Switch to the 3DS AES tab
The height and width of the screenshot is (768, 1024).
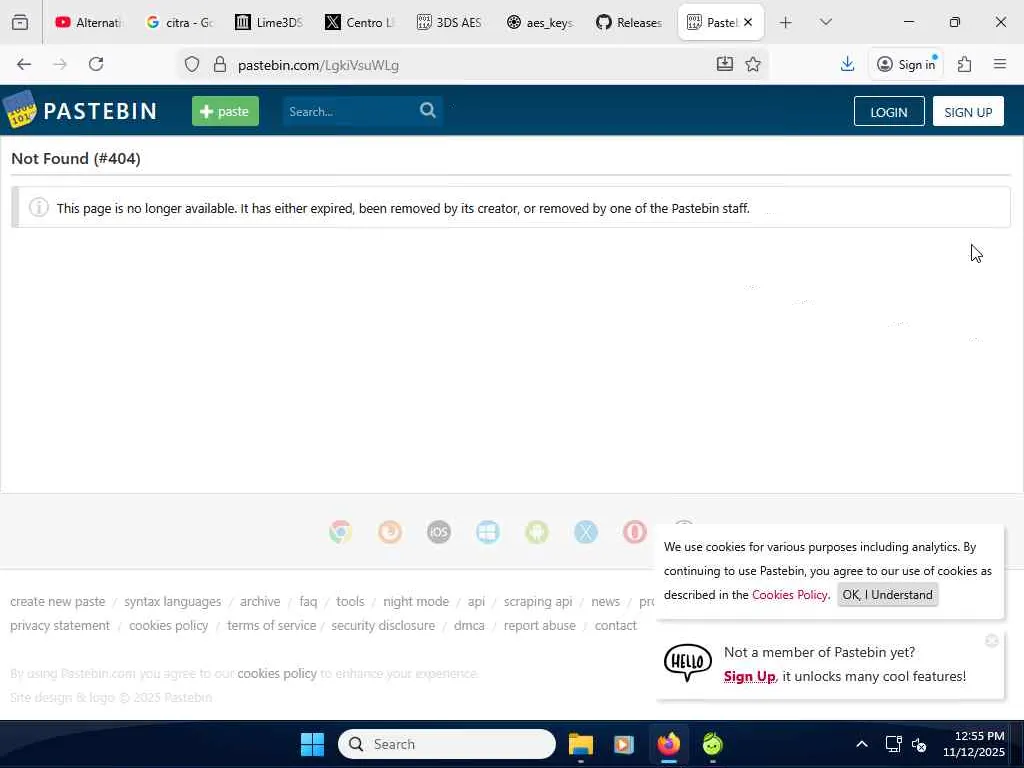(x=450, y=22)
